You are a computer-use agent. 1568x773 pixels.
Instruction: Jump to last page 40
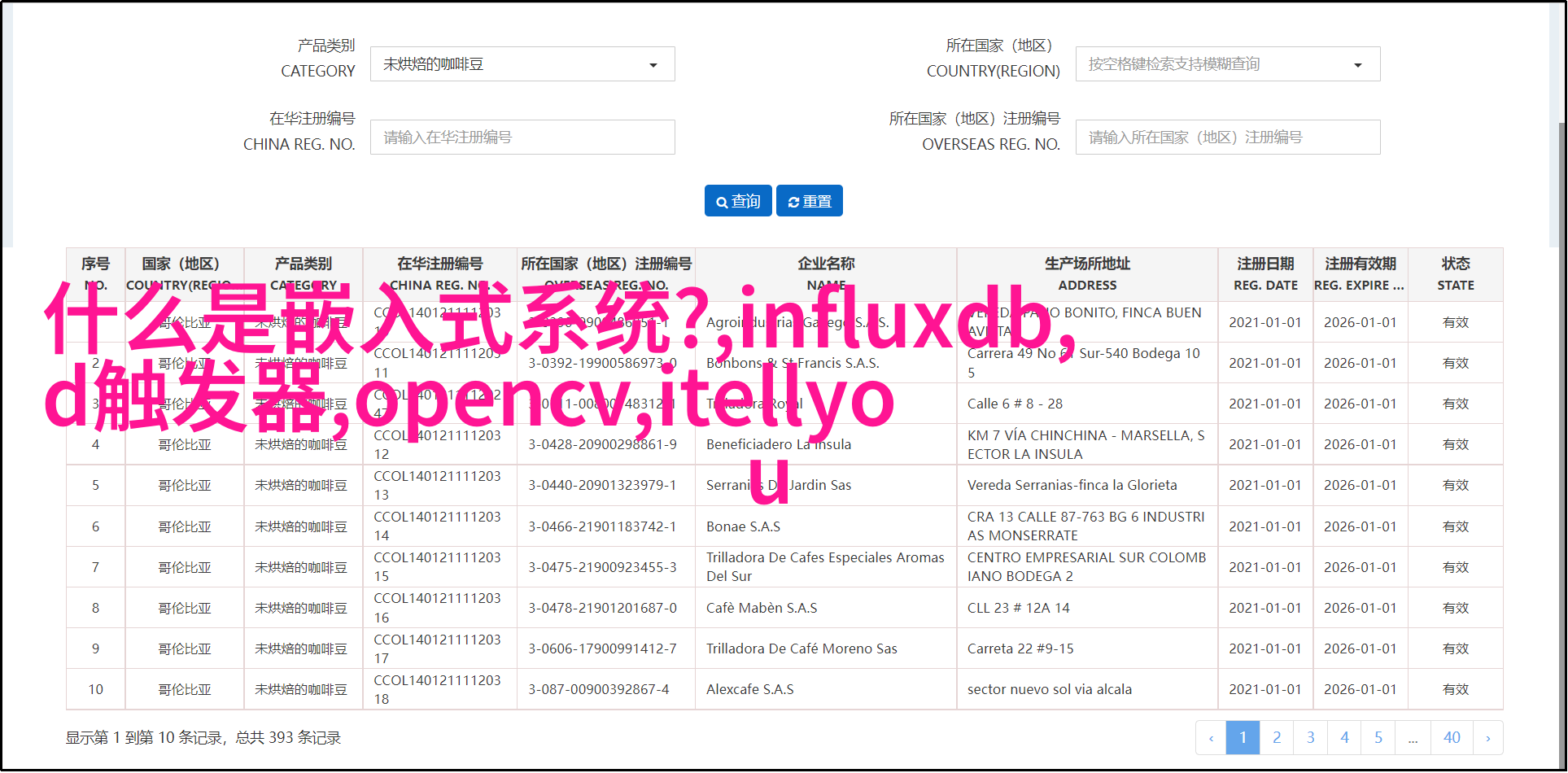click(x=1452, y=737)
